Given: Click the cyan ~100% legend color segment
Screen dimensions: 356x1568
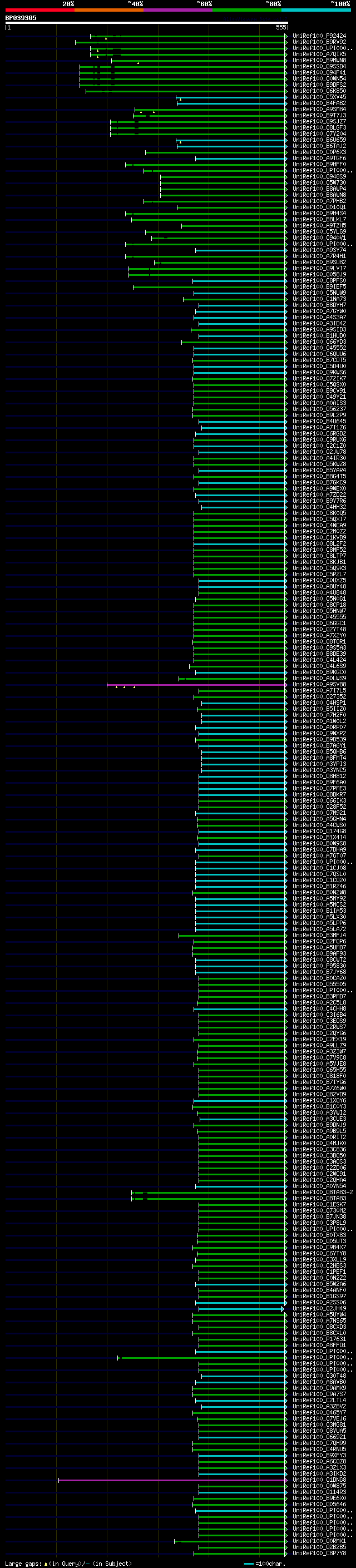Looking at the screenshot, I should click(317, 10).
